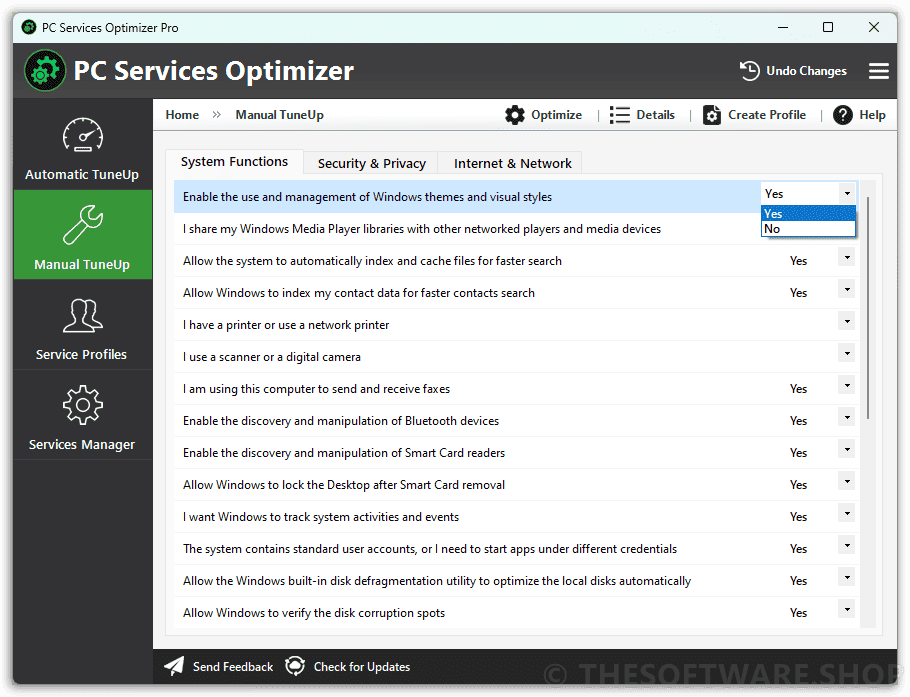Screen dimensions: 910x697
Task: Open dropdown for send and receive faxes
Action: (847, 385)
